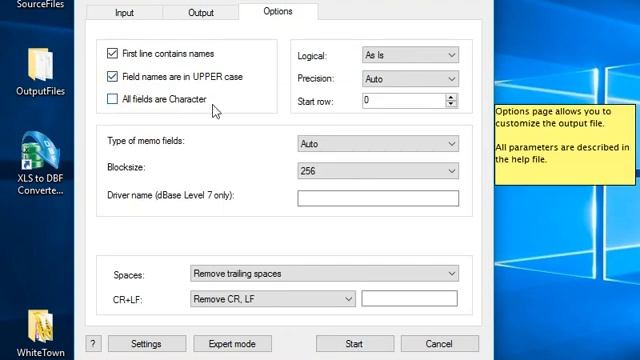Screen dimensions: 640x360
Task: Decrease Start row with down arrow
Action: (451, 104)
